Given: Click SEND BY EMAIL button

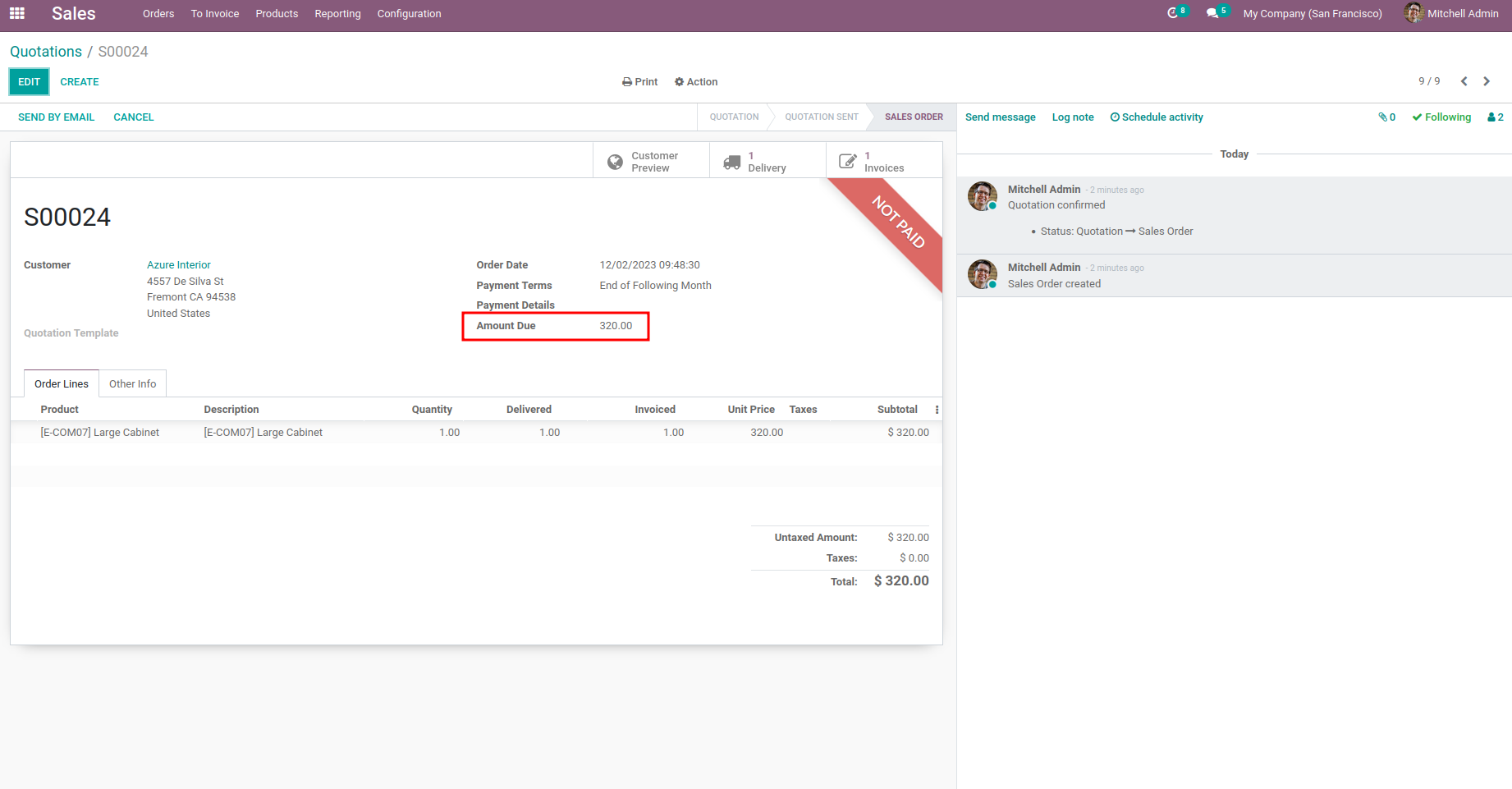Looking at the screenshot, I should 57,117.
